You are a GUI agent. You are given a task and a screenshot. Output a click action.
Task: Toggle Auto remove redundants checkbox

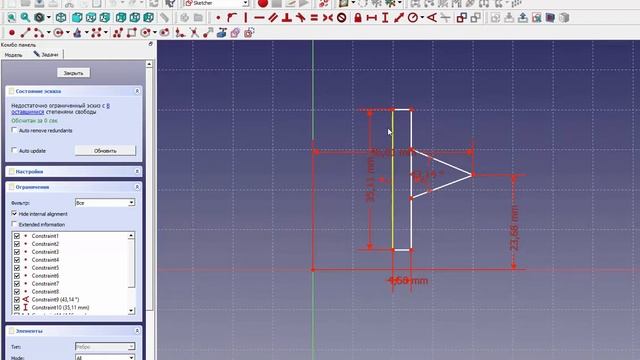14,130
